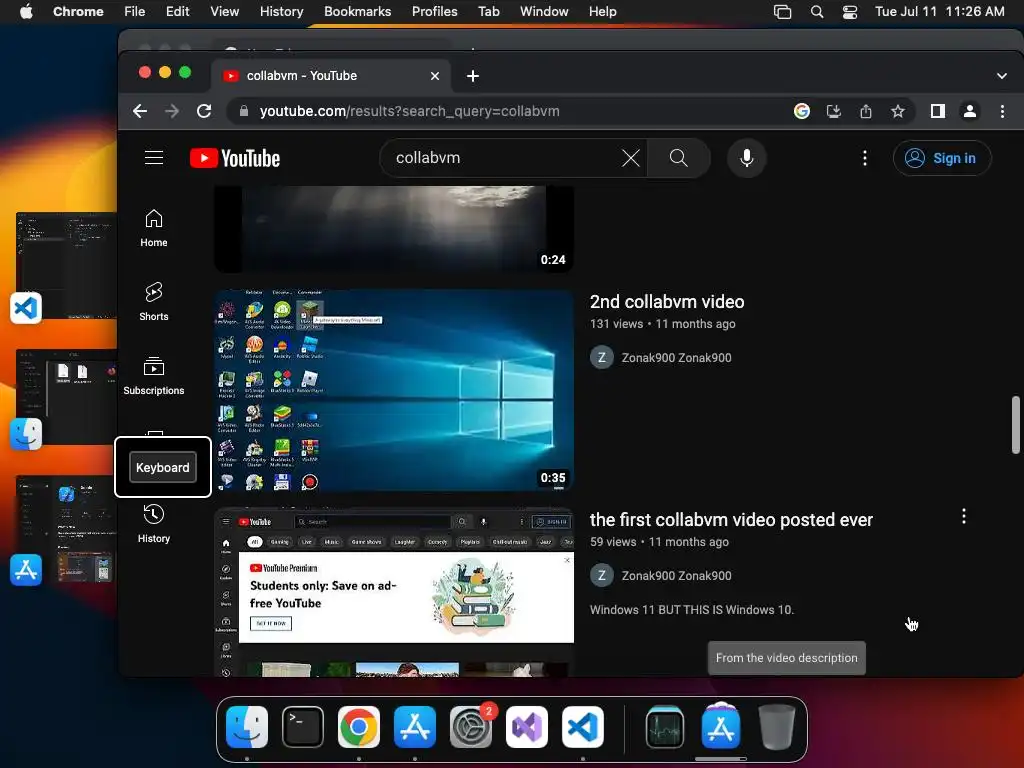The width and height of the screenshot is (1024, 768).
Task: Open Zonak900 channel under first collabvm video
Action: 676,576
